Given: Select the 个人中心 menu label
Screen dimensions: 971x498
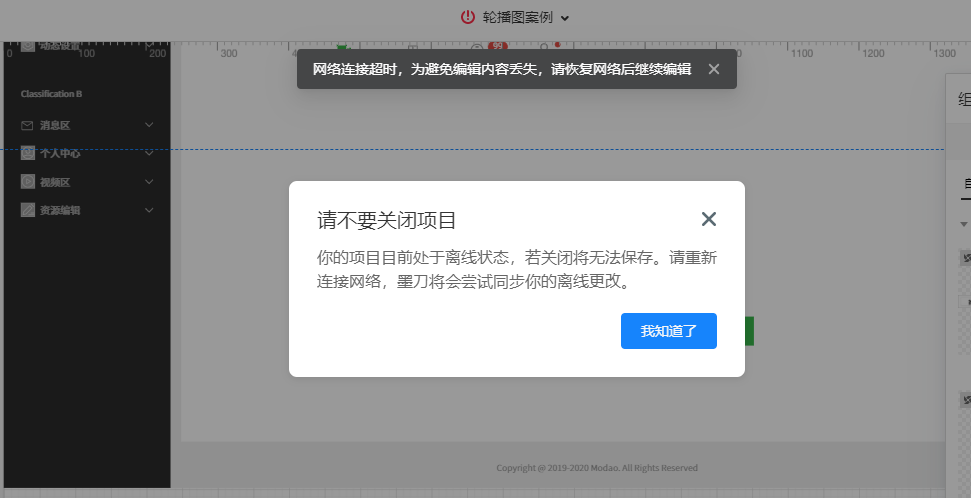Looking at the screenshot, I should (x=60, y=154).
